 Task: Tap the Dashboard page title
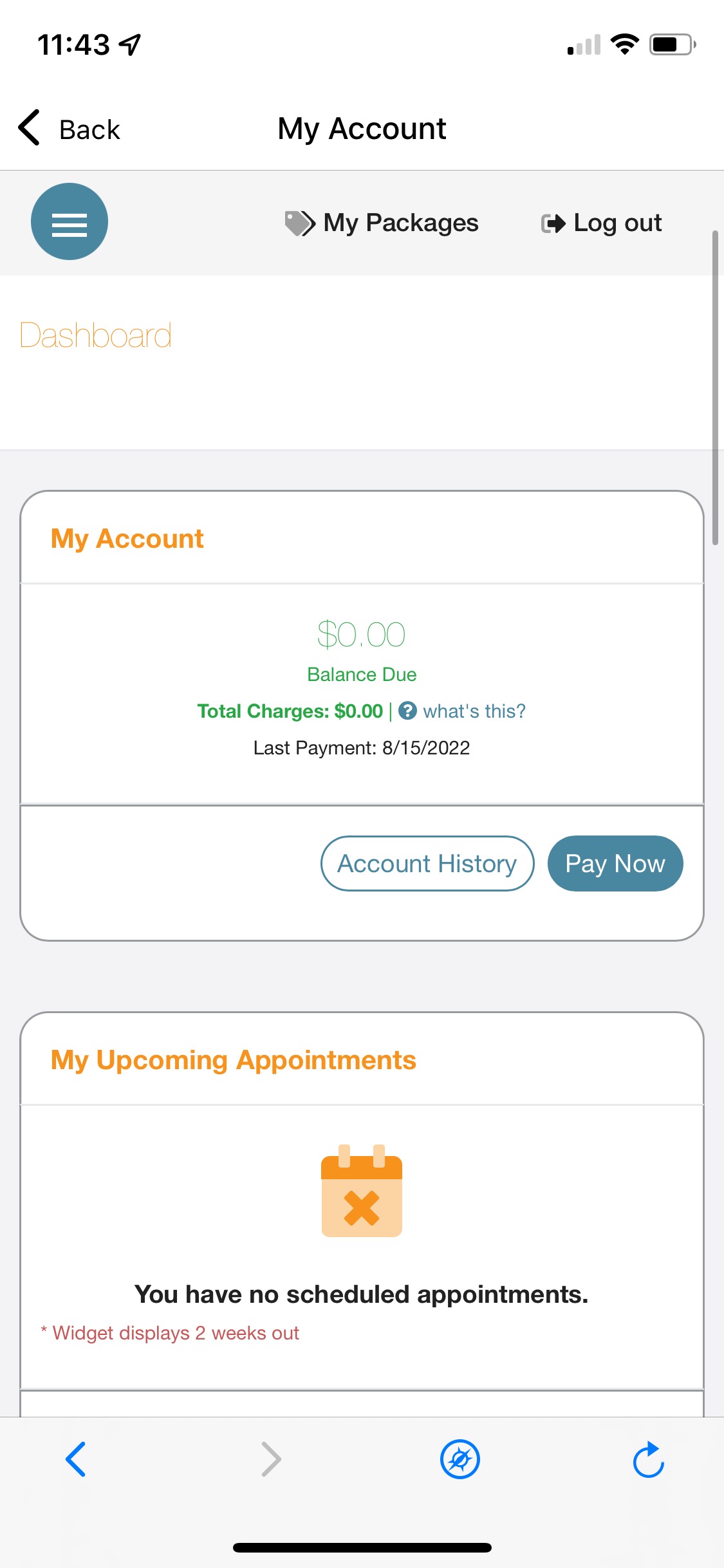96,335
